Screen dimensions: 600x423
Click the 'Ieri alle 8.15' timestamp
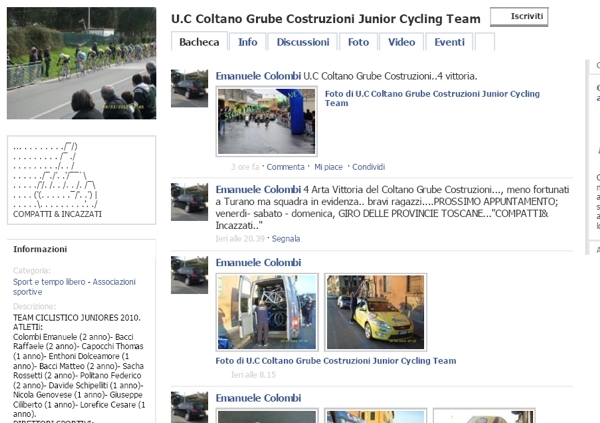coord(253,375)
